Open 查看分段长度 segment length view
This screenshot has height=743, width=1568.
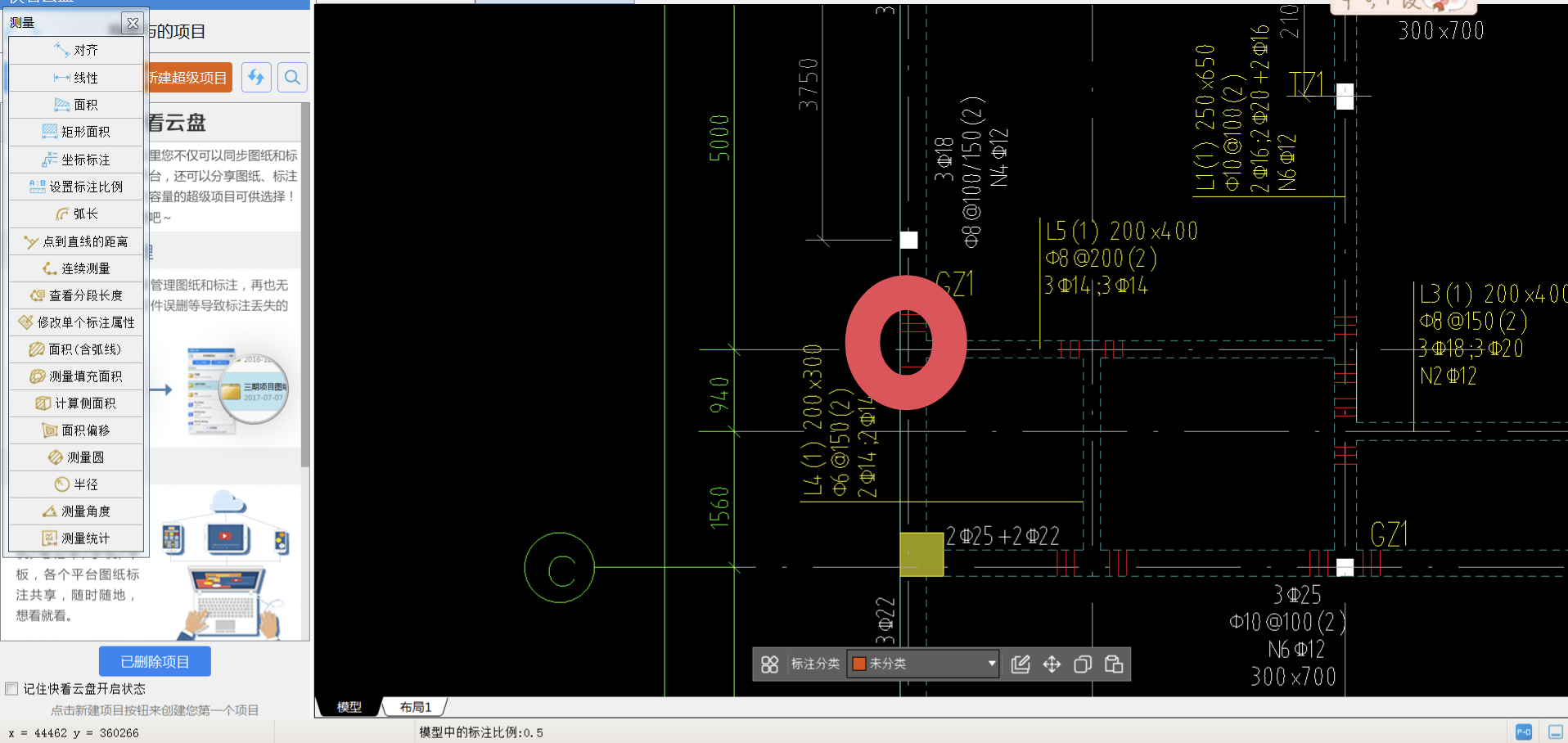point(76,295)
